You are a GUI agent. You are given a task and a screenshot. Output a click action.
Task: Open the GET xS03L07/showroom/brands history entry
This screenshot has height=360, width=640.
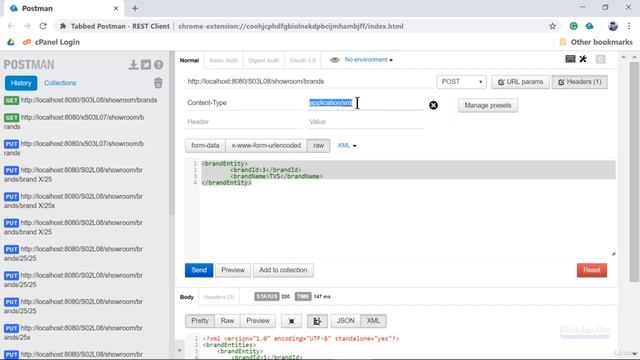click(74, 122)
